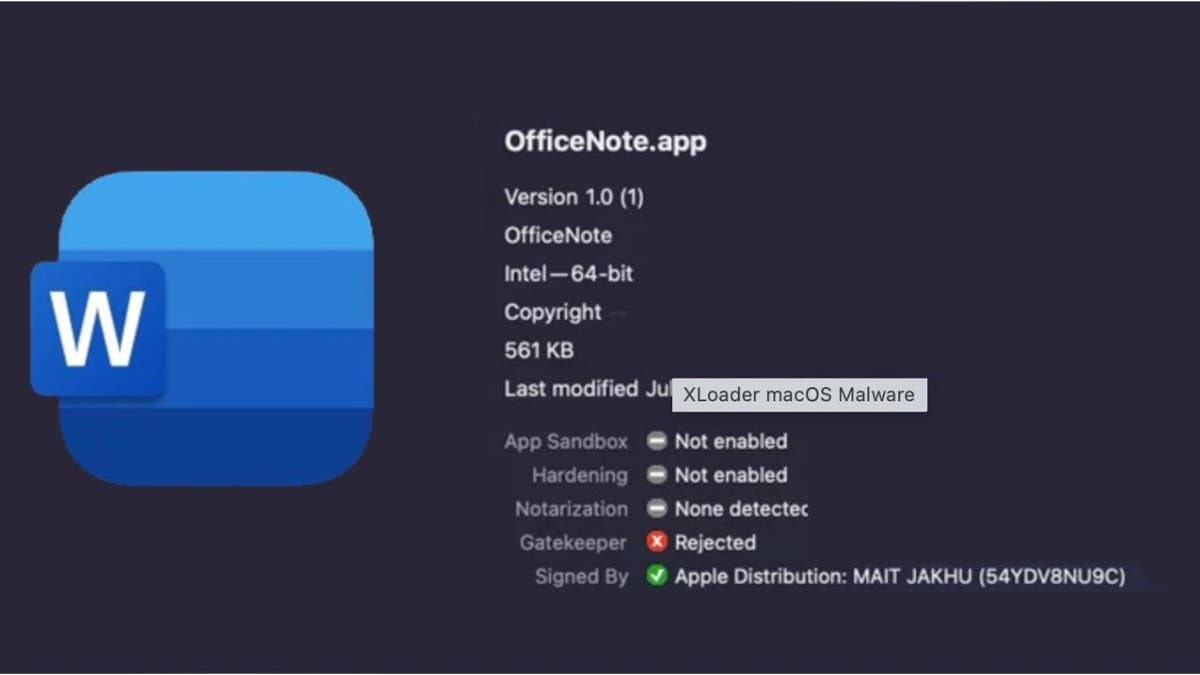Image resolution: width=1200 pixels, height=675 pixels.
Task: Click Not enabled next to App Sandbox
Action: [x=731, y=441]
